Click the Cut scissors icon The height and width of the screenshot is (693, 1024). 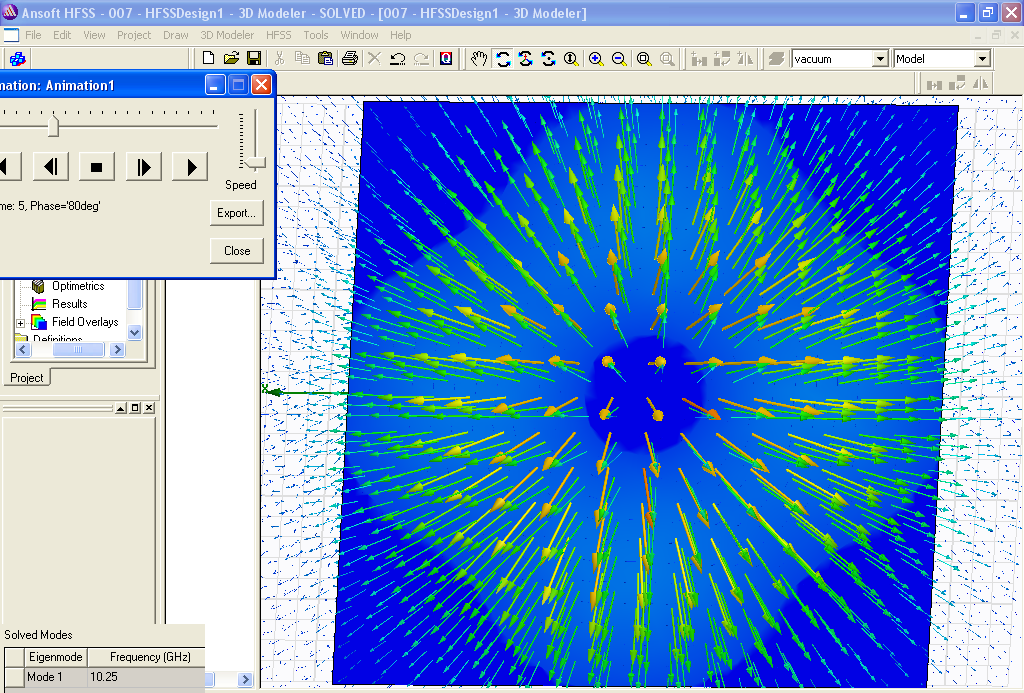point(280,58)
